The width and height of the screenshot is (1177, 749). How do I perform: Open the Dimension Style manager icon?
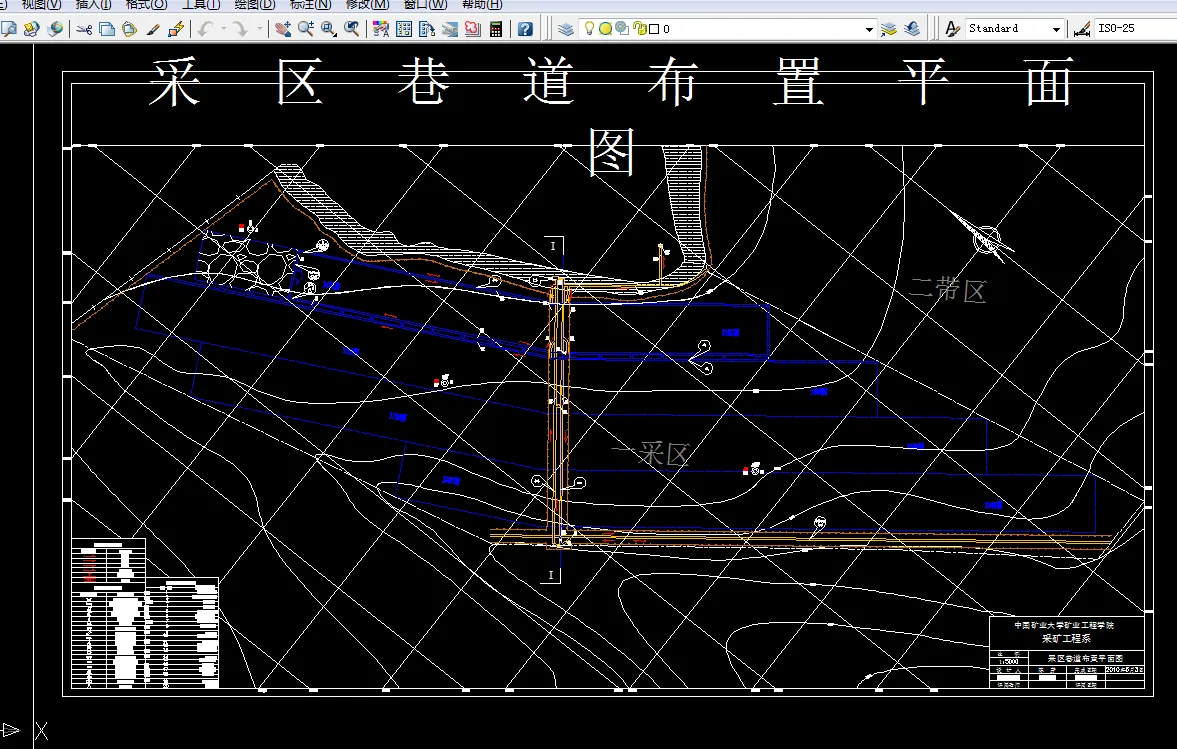(1082, 29)
